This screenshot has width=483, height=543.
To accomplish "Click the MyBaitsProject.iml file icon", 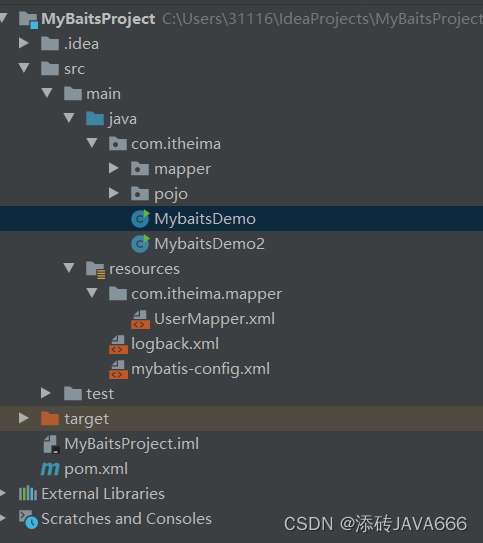I will pos(52,444).
